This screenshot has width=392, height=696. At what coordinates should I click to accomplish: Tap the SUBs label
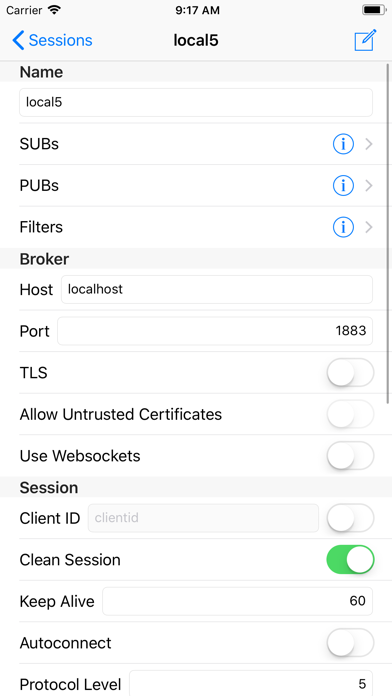[x=39, y=144]
